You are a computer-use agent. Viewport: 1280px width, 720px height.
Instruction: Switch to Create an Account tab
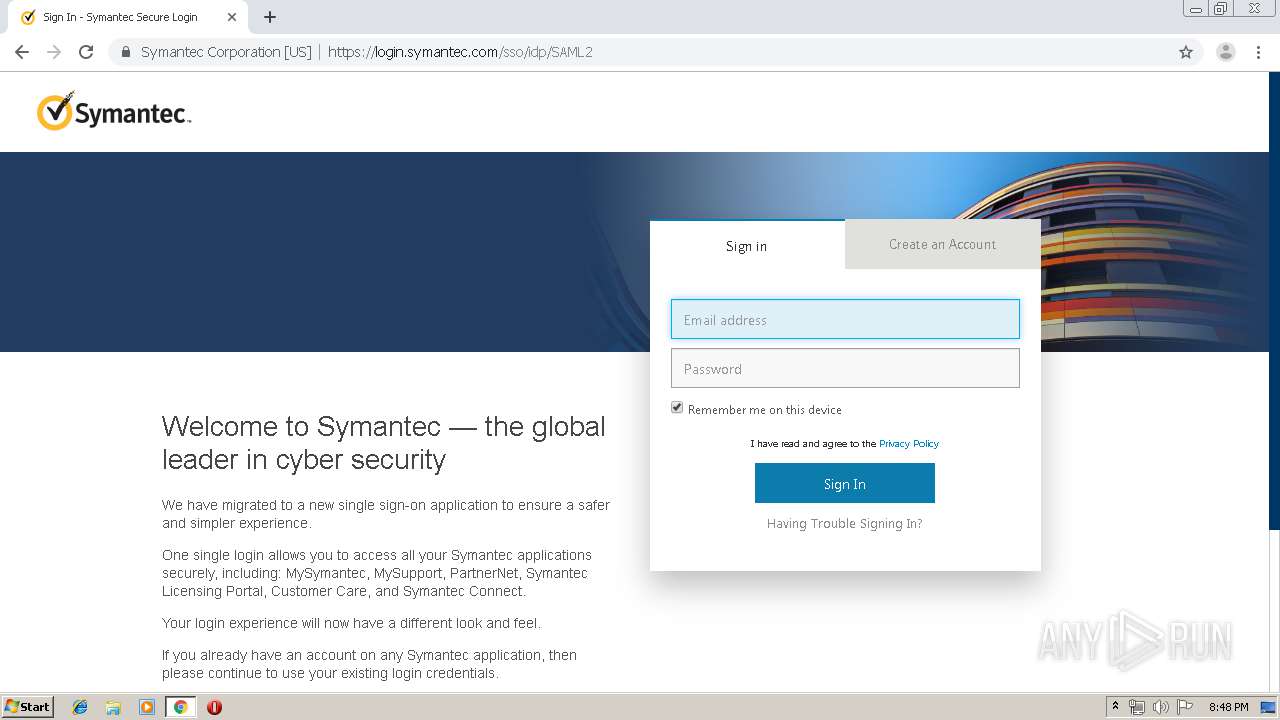tap(943, 244)
